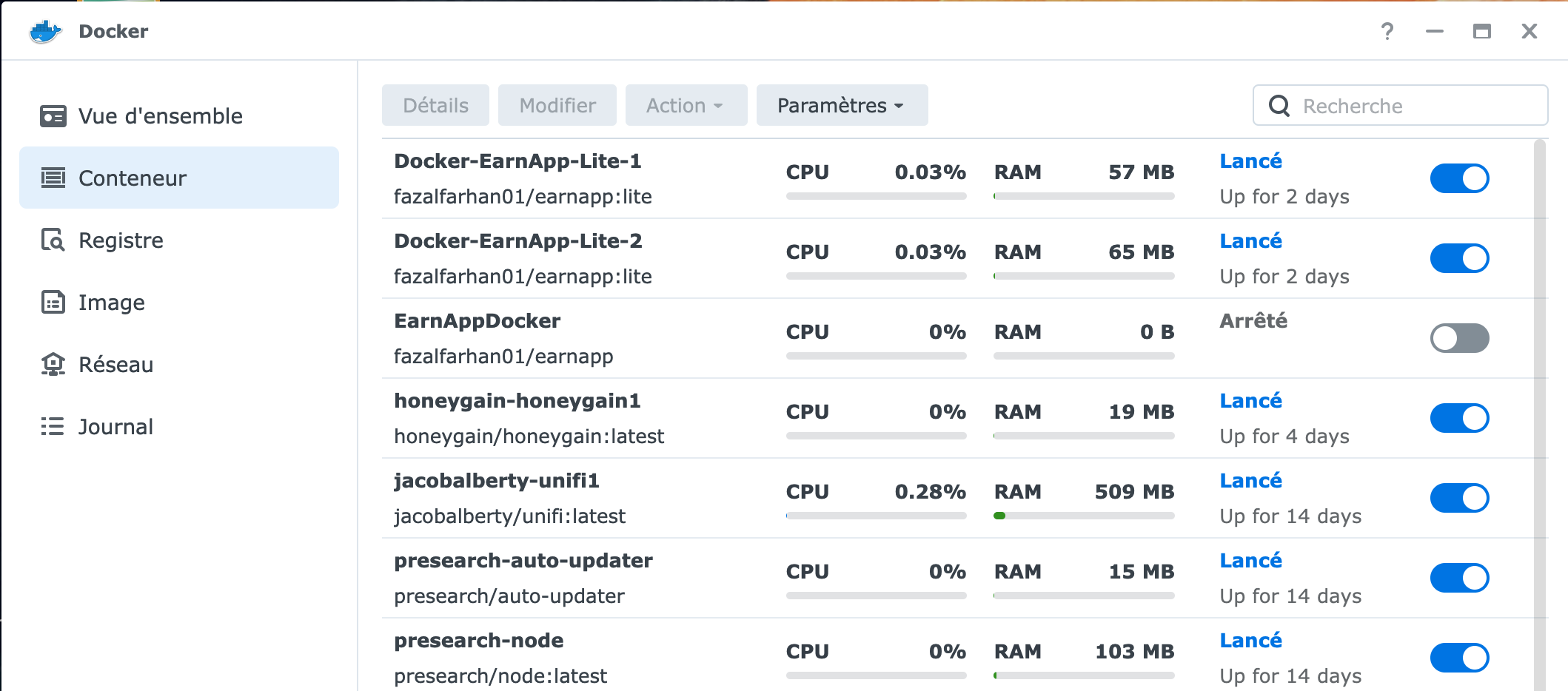Click the Détails button
Image resolution: width=1568 pixels, height=691 pixels.
point(435,105)
